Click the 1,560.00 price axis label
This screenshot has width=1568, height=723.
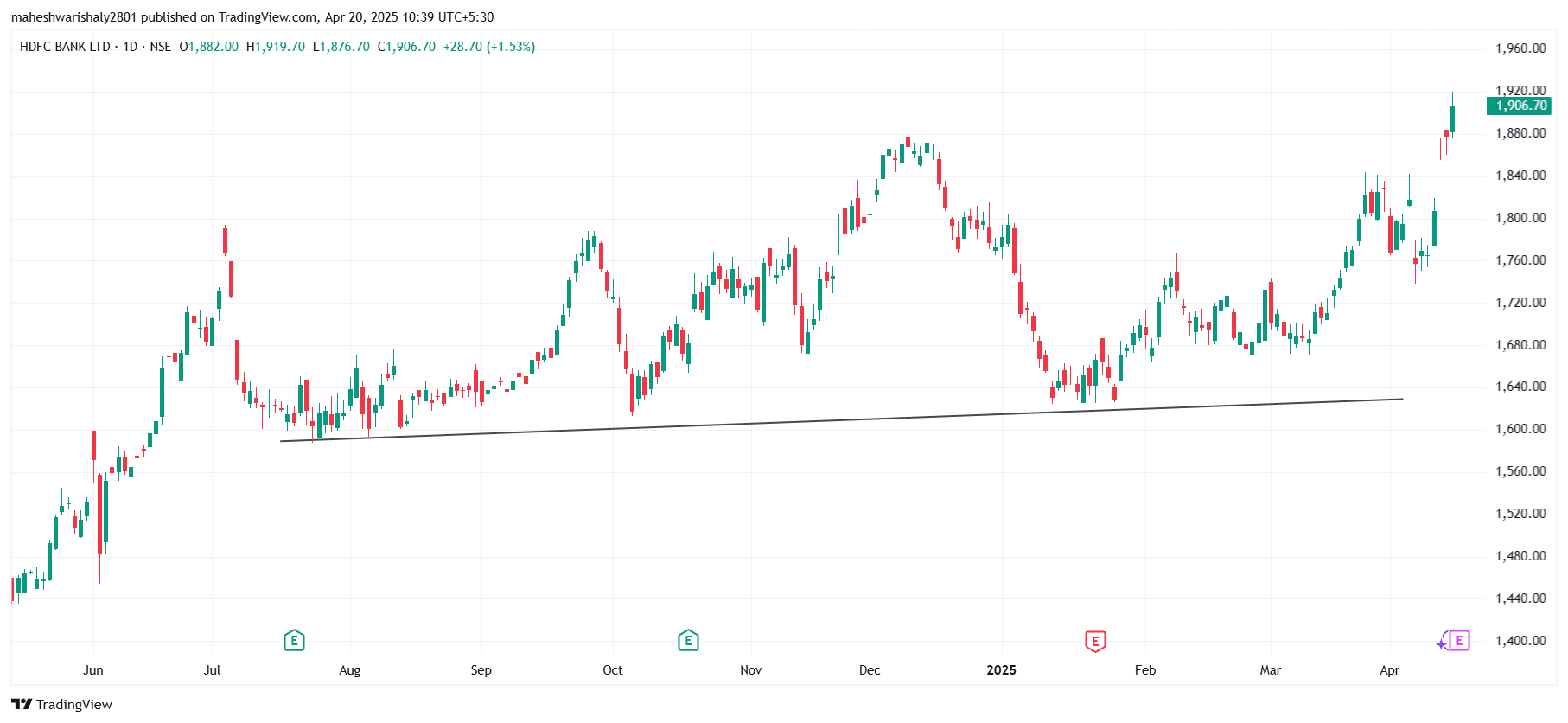pos(1520,471)
